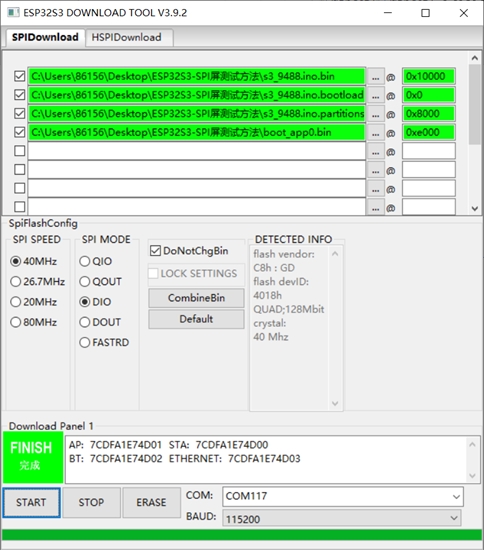Toggle the s3_9488.ino.bootloader row checkbox
Viewport: 484px width, 550px height.
click(x=20, y=95)
